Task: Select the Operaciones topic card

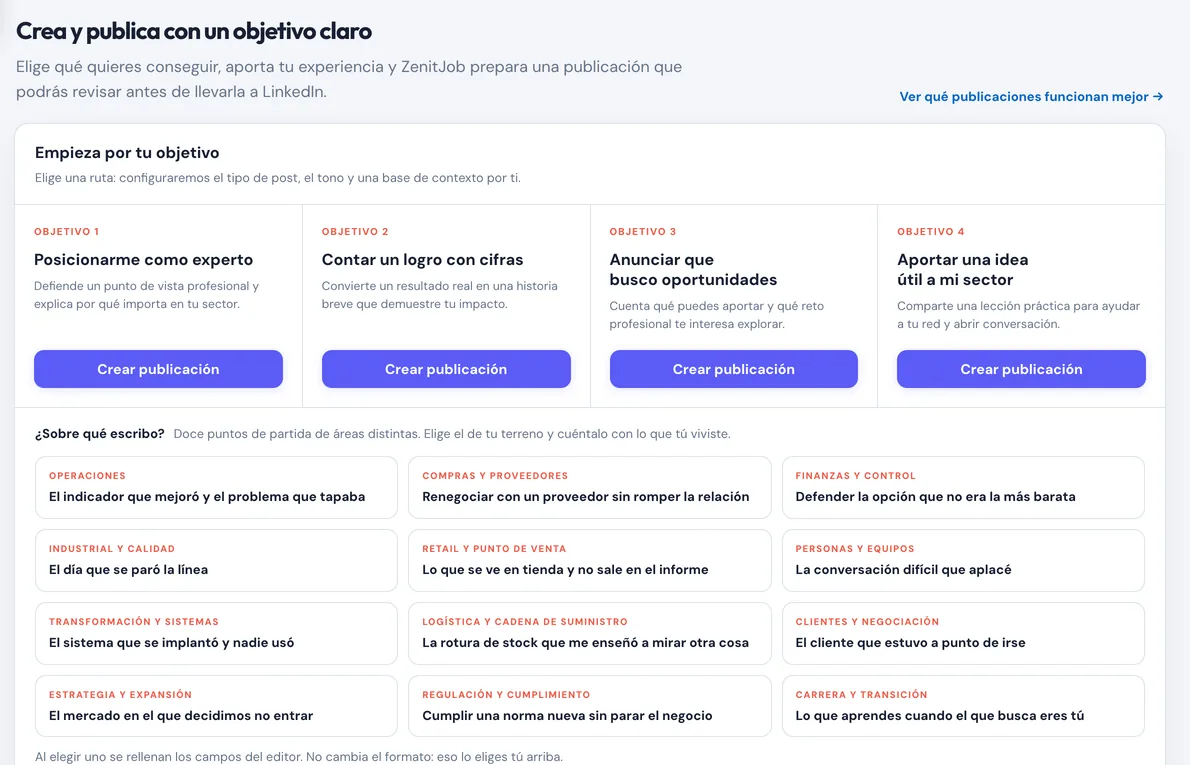Action: (216, 487)
